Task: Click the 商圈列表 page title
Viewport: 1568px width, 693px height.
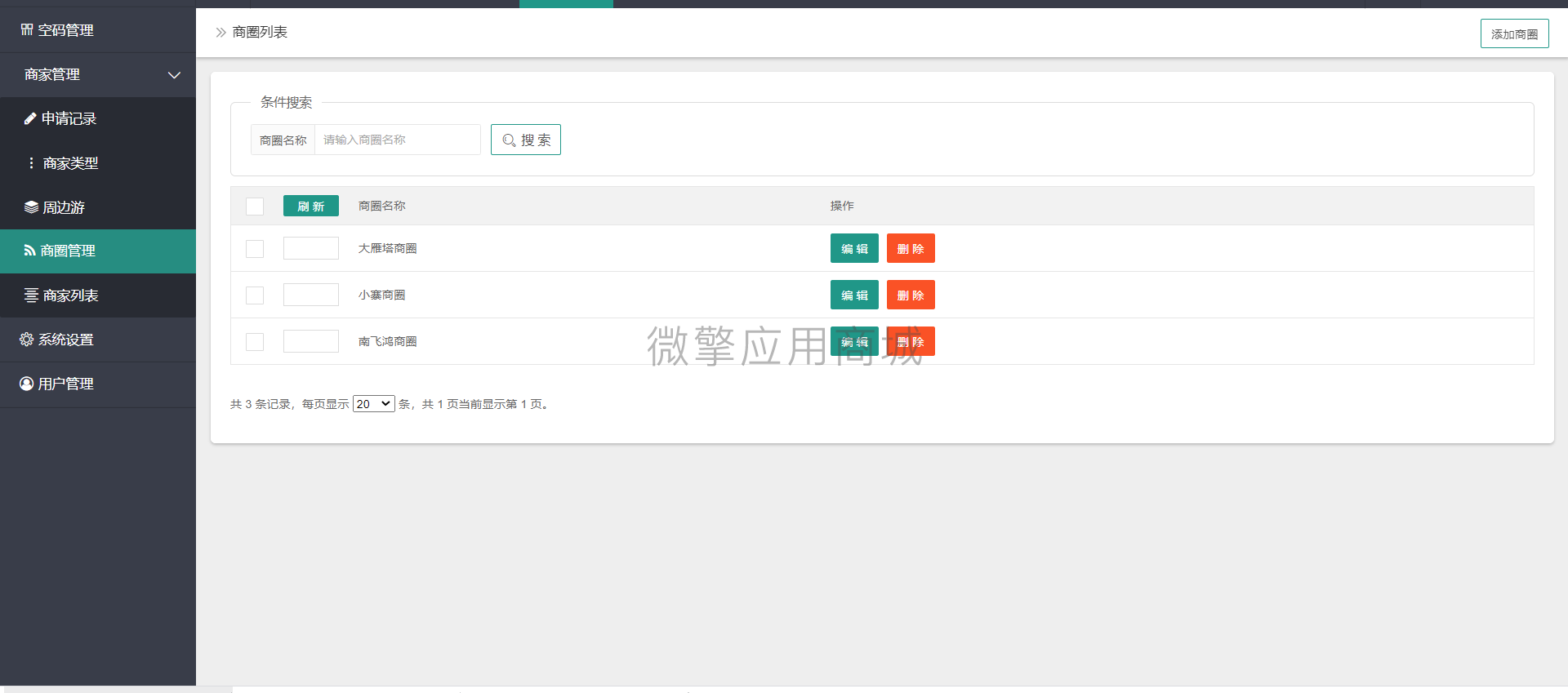Action: pos(260,32)
